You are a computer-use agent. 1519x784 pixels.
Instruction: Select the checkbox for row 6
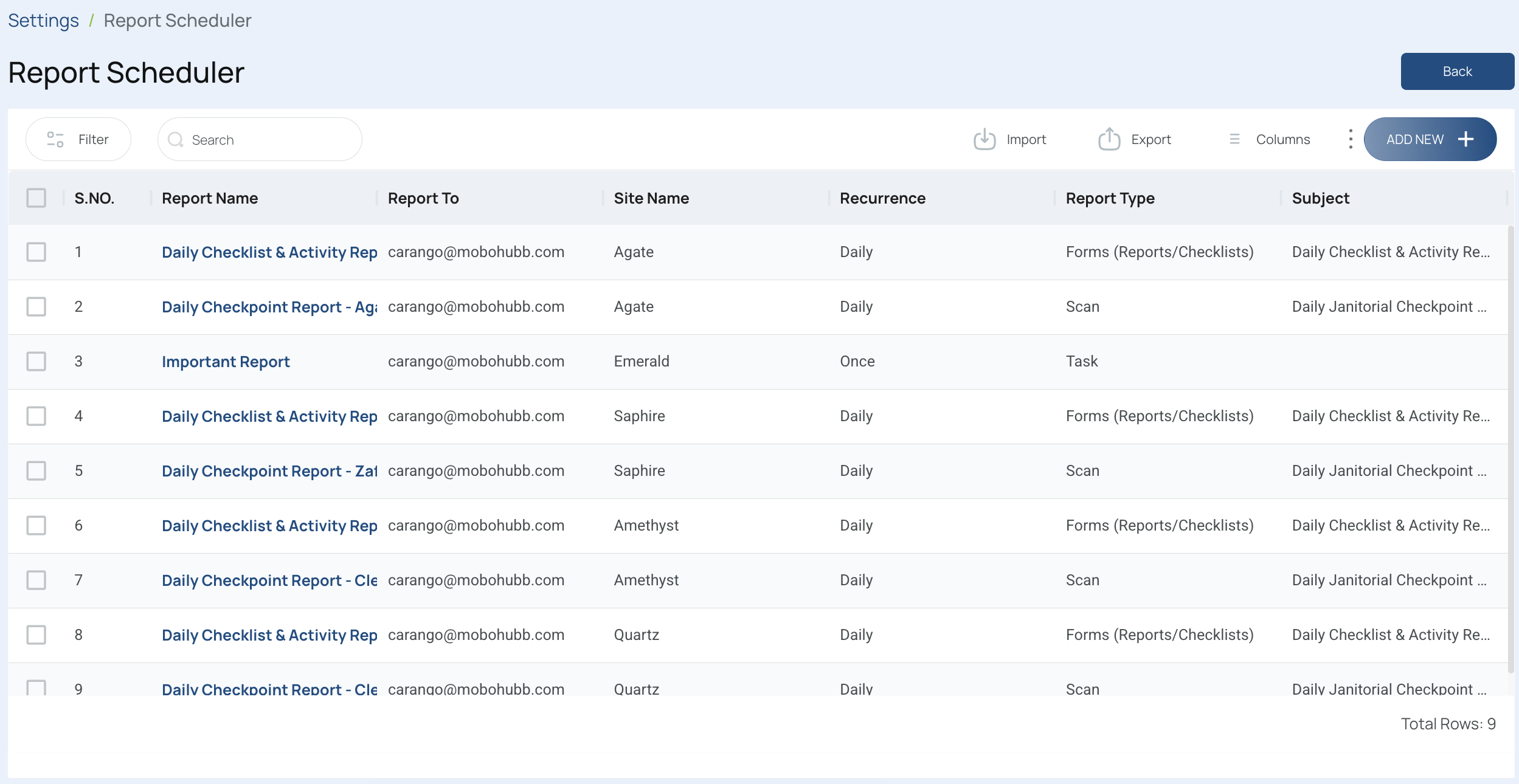tap(36, 526)
